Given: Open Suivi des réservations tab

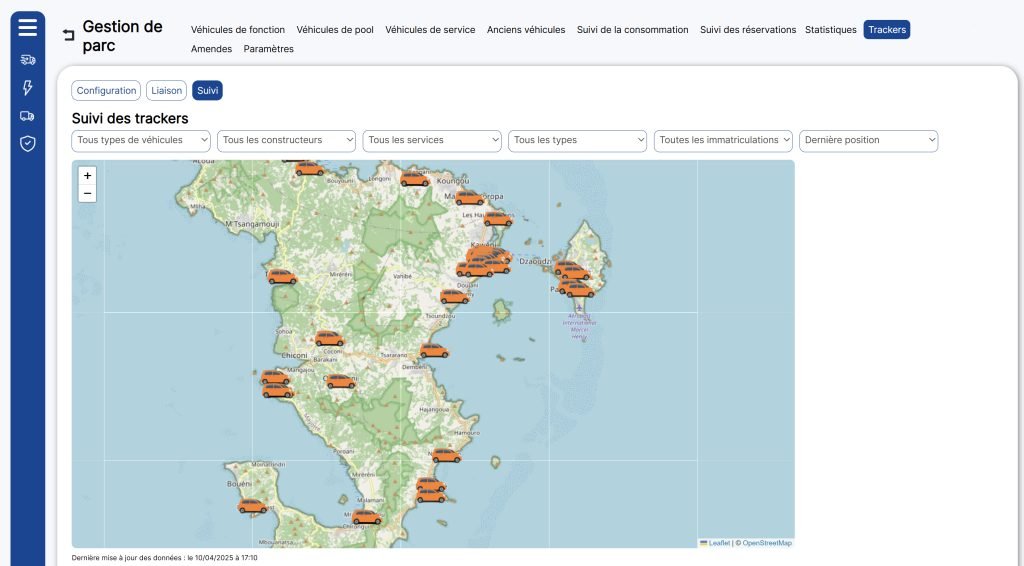Looking at the screenshot, I should (x=748, y=29).
